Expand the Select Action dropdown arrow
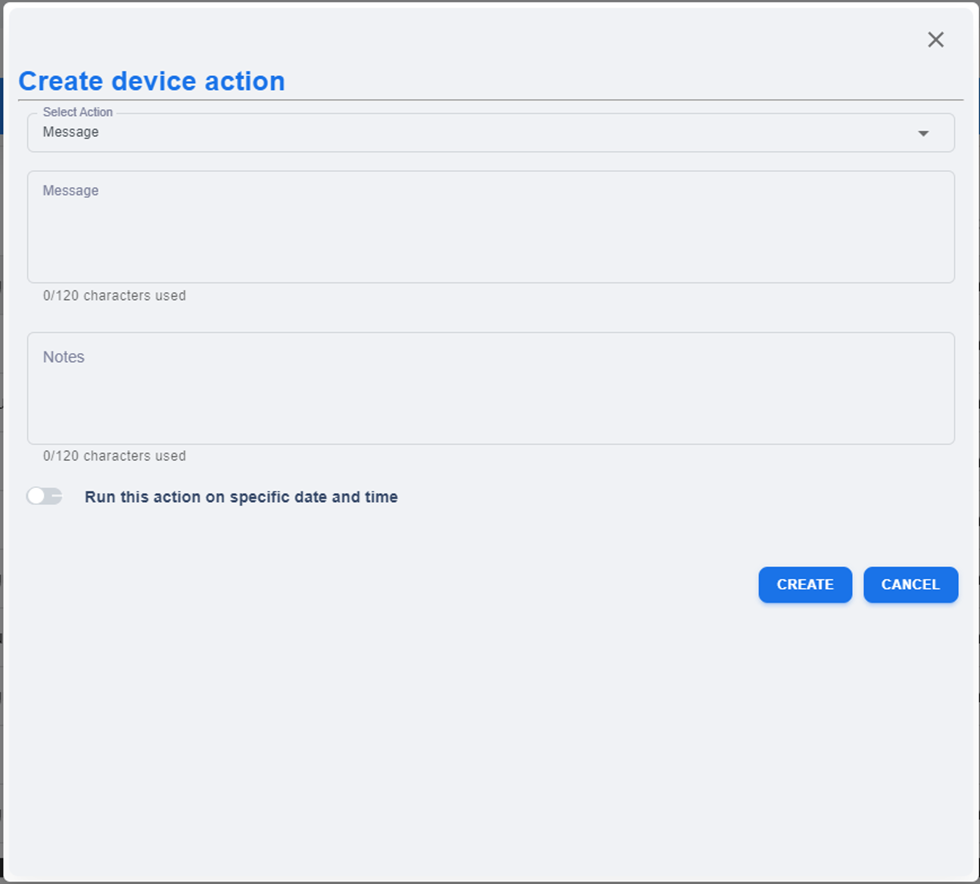This screenshot has width=980, height=884. tap(923, 133)
